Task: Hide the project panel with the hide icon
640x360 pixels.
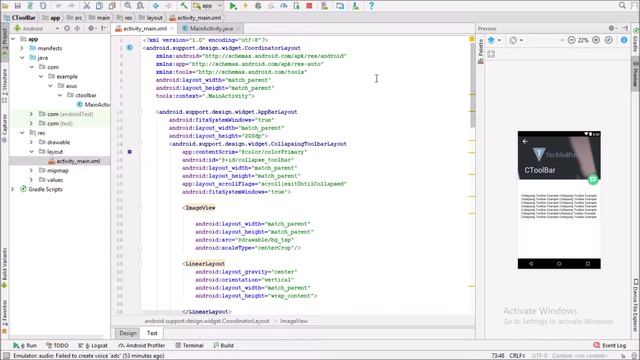Action: 104,28
